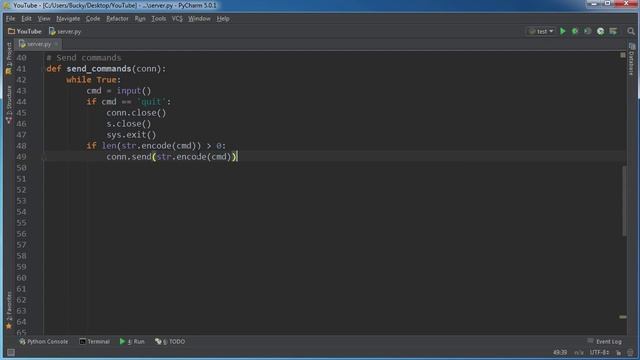The image size is (640, 360).
Task: Click the sys.exit() call
Action: click(x=131, y=135)
